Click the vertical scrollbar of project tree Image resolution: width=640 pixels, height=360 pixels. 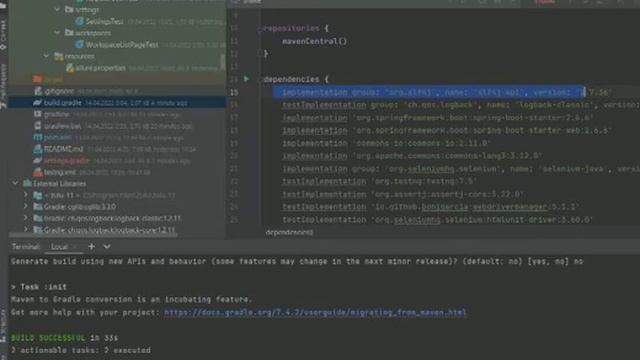pyautogui.click(x=223, y=62)
